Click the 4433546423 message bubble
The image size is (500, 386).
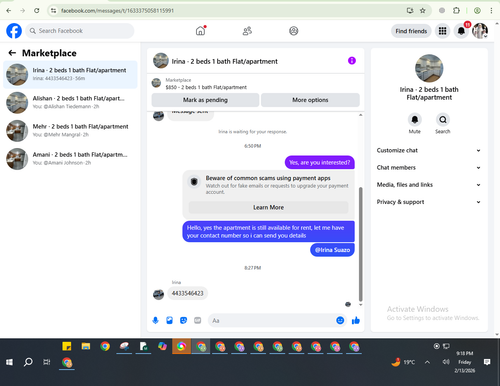click(x=187, y=293)
